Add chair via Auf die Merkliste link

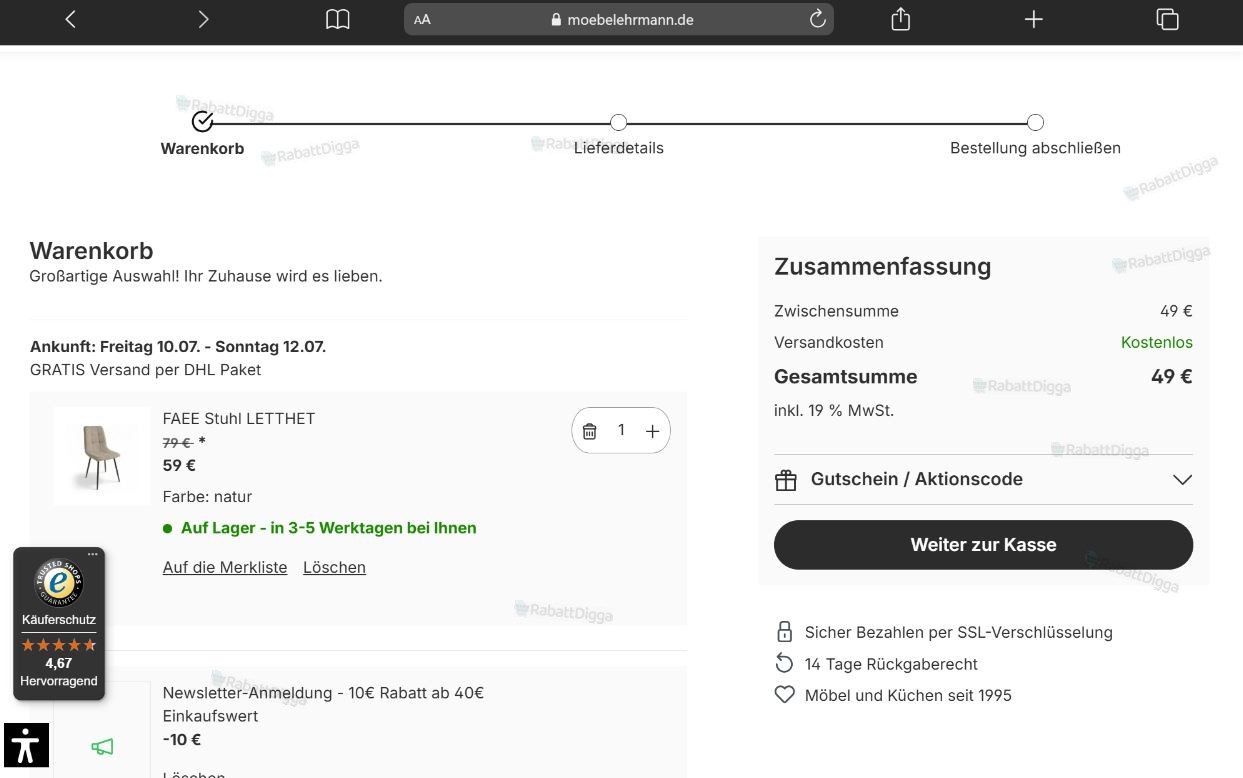225,567
